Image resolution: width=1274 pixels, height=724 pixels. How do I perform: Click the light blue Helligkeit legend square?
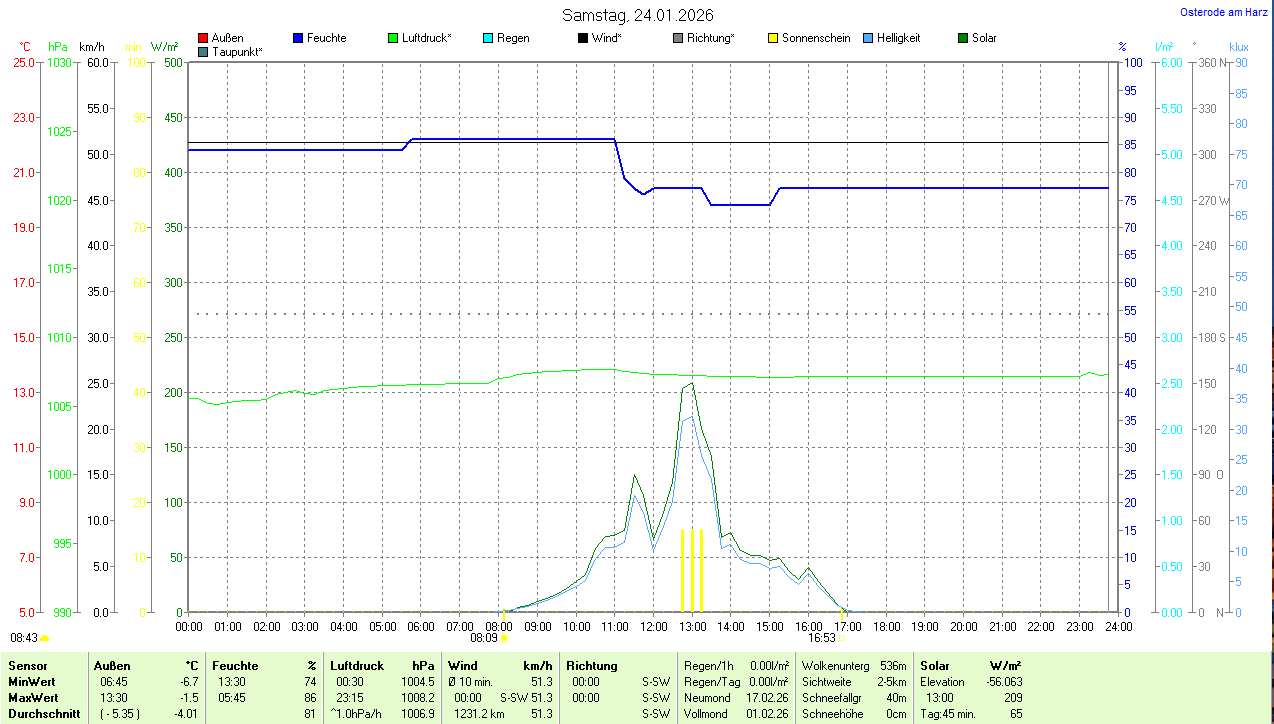[868, 38]
